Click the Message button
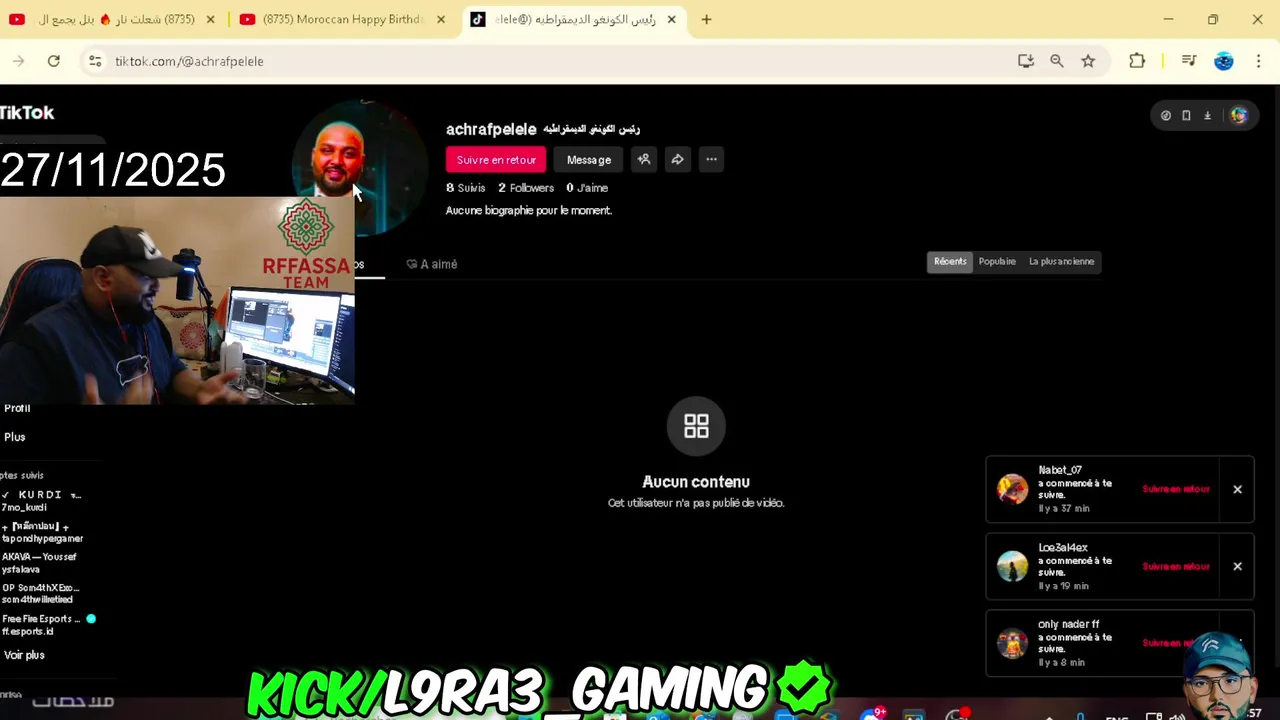Screen dimensions: 1280x720 click(589, 160)
